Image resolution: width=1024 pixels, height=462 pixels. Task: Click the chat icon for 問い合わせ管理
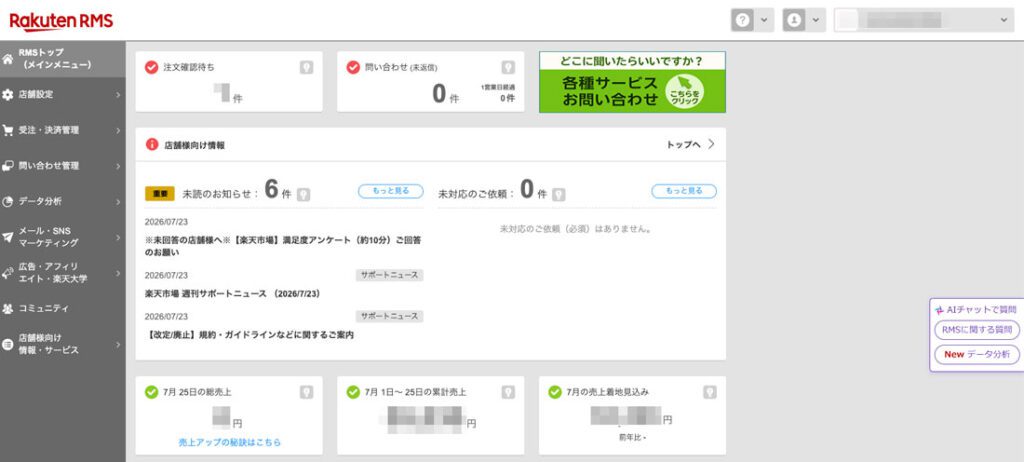click(8, 166)
